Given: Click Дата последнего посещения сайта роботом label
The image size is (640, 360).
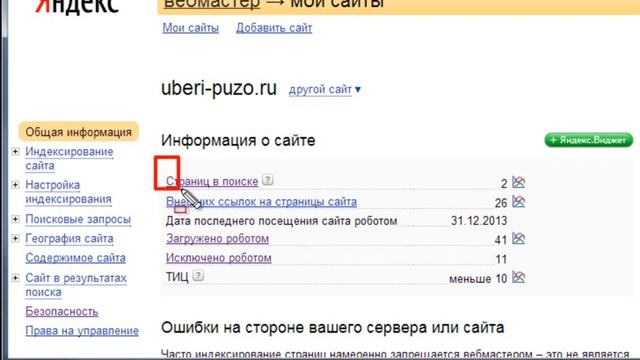Looking at the screenshot, I should 281,221.
